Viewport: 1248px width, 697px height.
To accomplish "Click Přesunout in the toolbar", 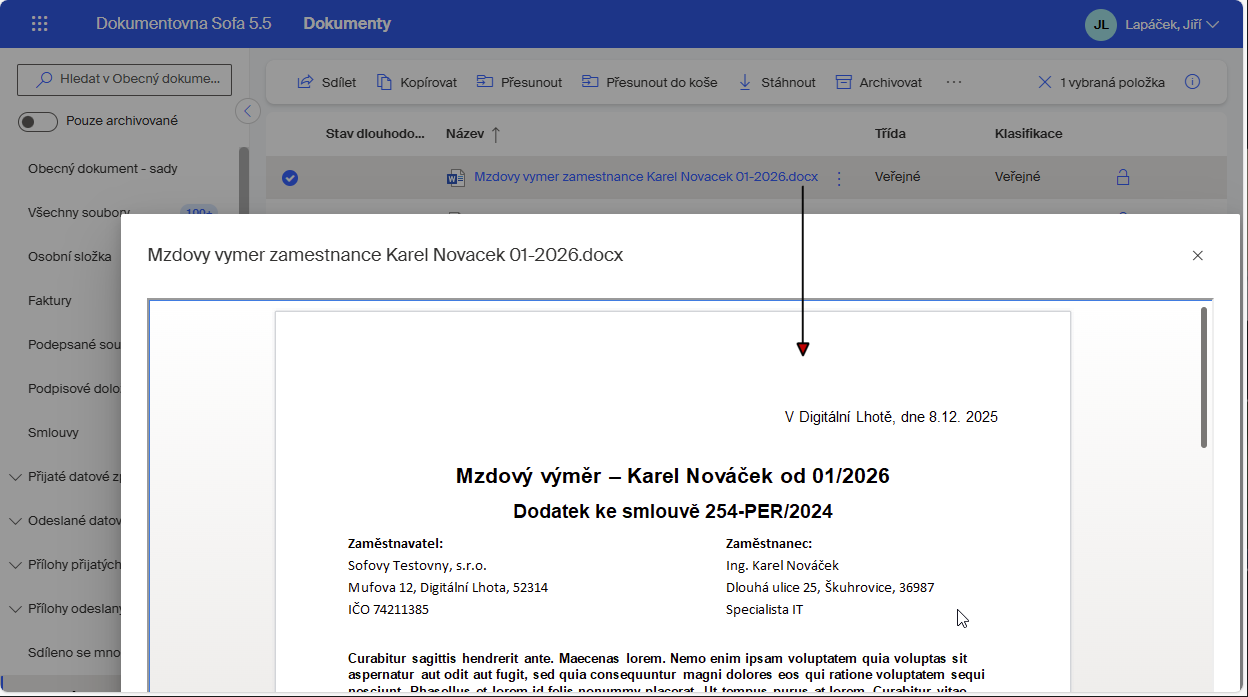I will tap(519, 82).
